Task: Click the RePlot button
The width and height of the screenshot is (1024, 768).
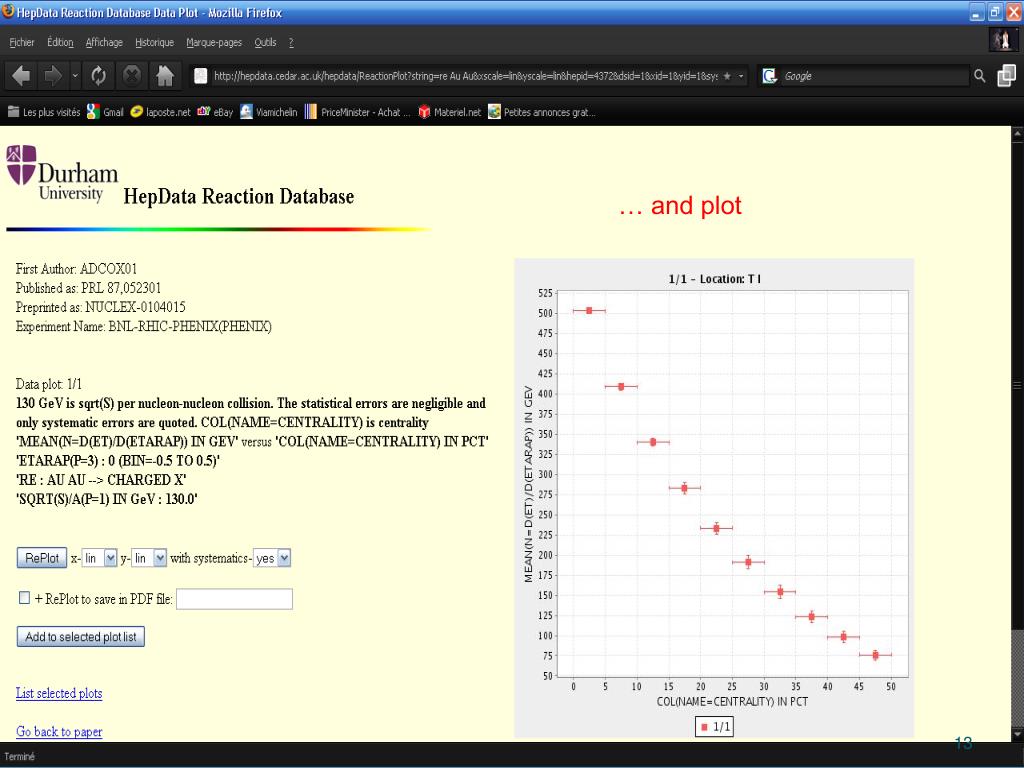Action: 42,558
